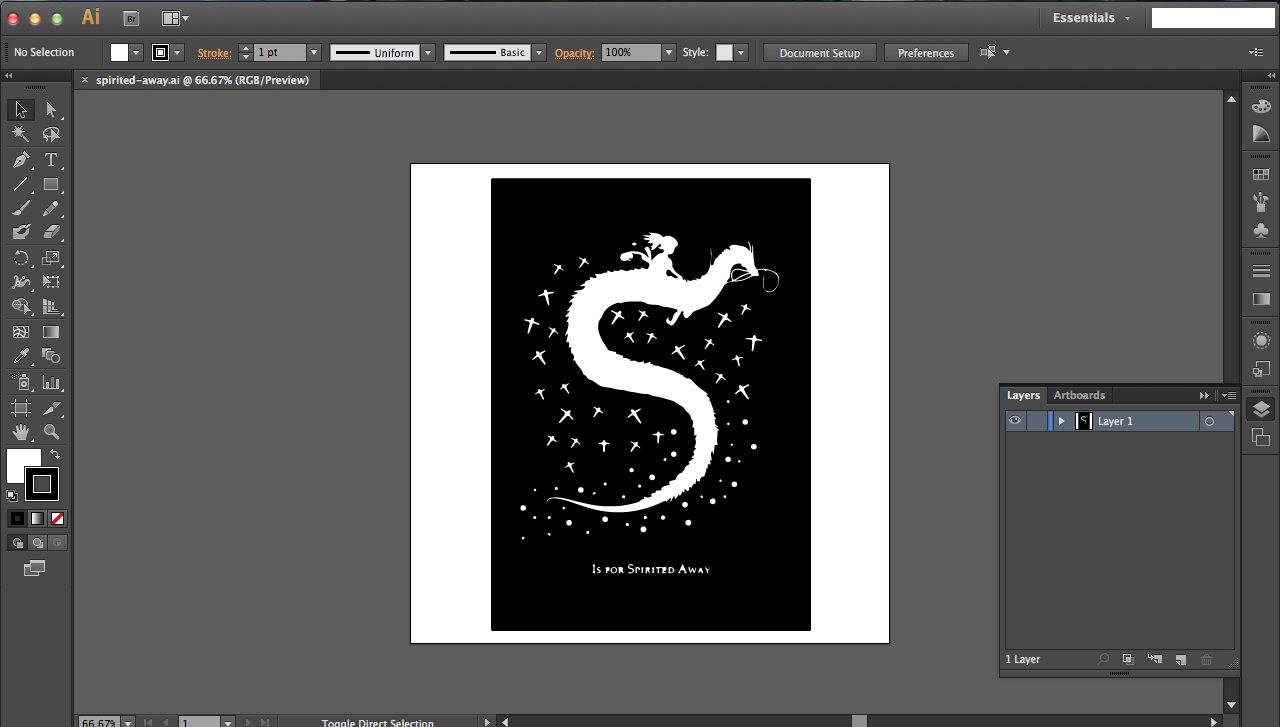Select the Pen tool
The width and height of the screenshot is (1280, 727).
pyautogui.click(x=21, y=160)
